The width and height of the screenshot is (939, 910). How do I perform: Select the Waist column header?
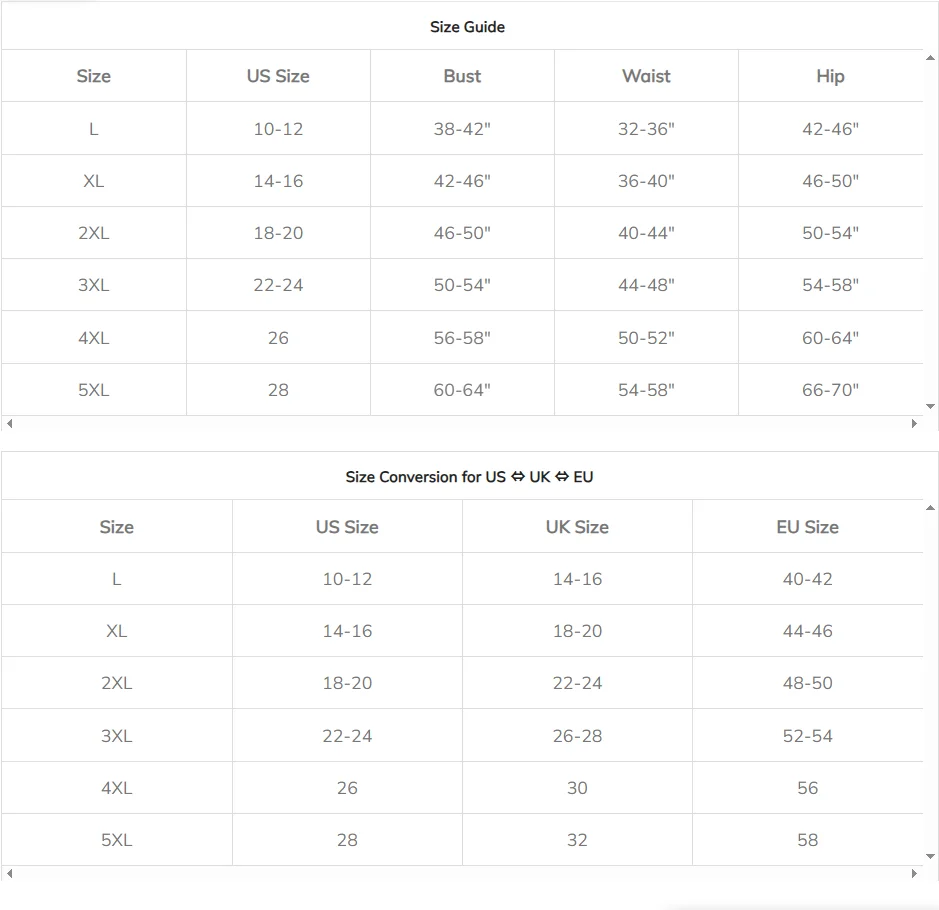646,76
